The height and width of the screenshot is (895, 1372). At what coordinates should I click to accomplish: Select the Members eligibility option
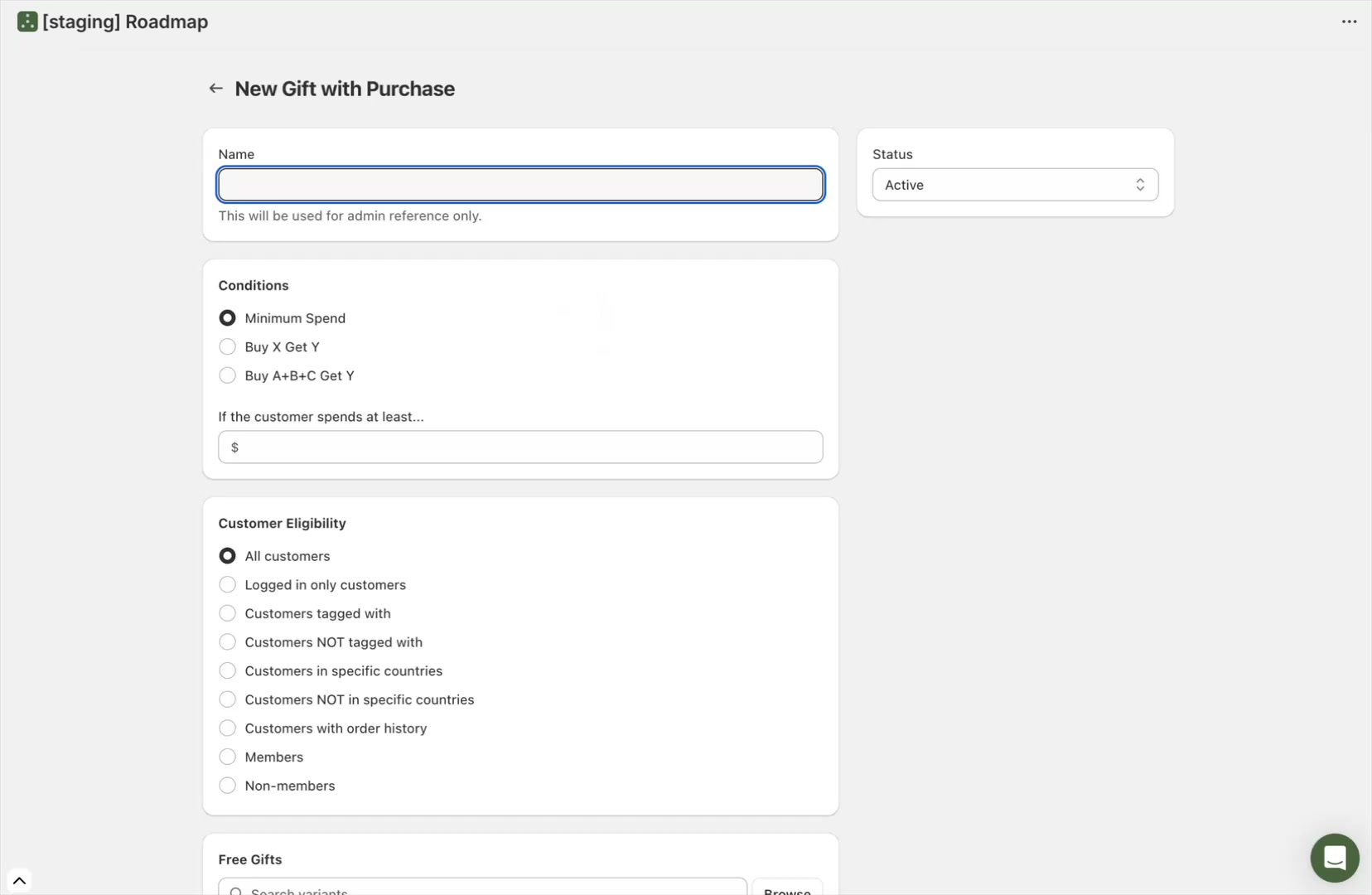point(227,757)
